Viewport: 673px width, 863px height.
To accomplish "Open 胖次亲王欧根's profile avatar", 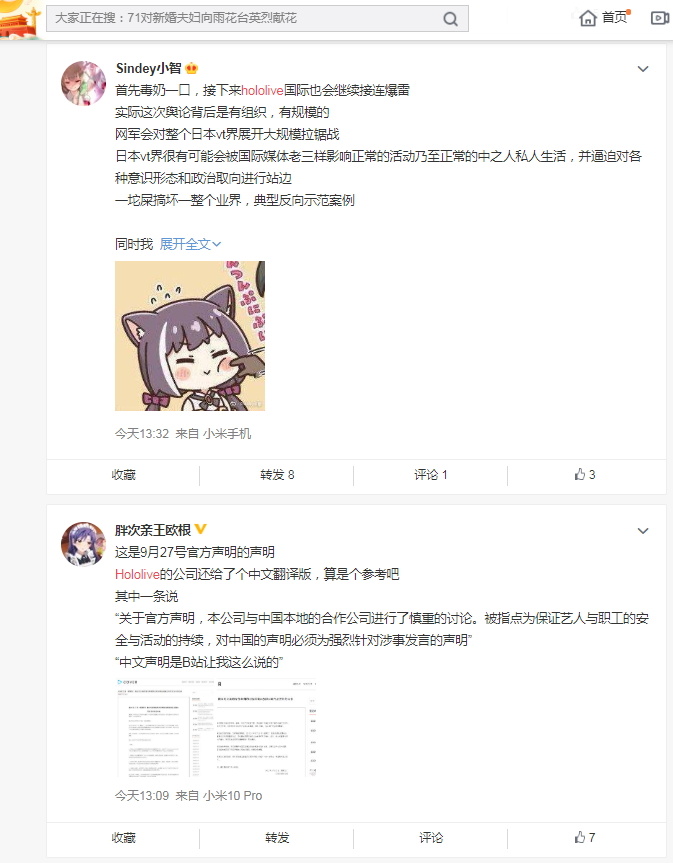I will click(83, 544).
